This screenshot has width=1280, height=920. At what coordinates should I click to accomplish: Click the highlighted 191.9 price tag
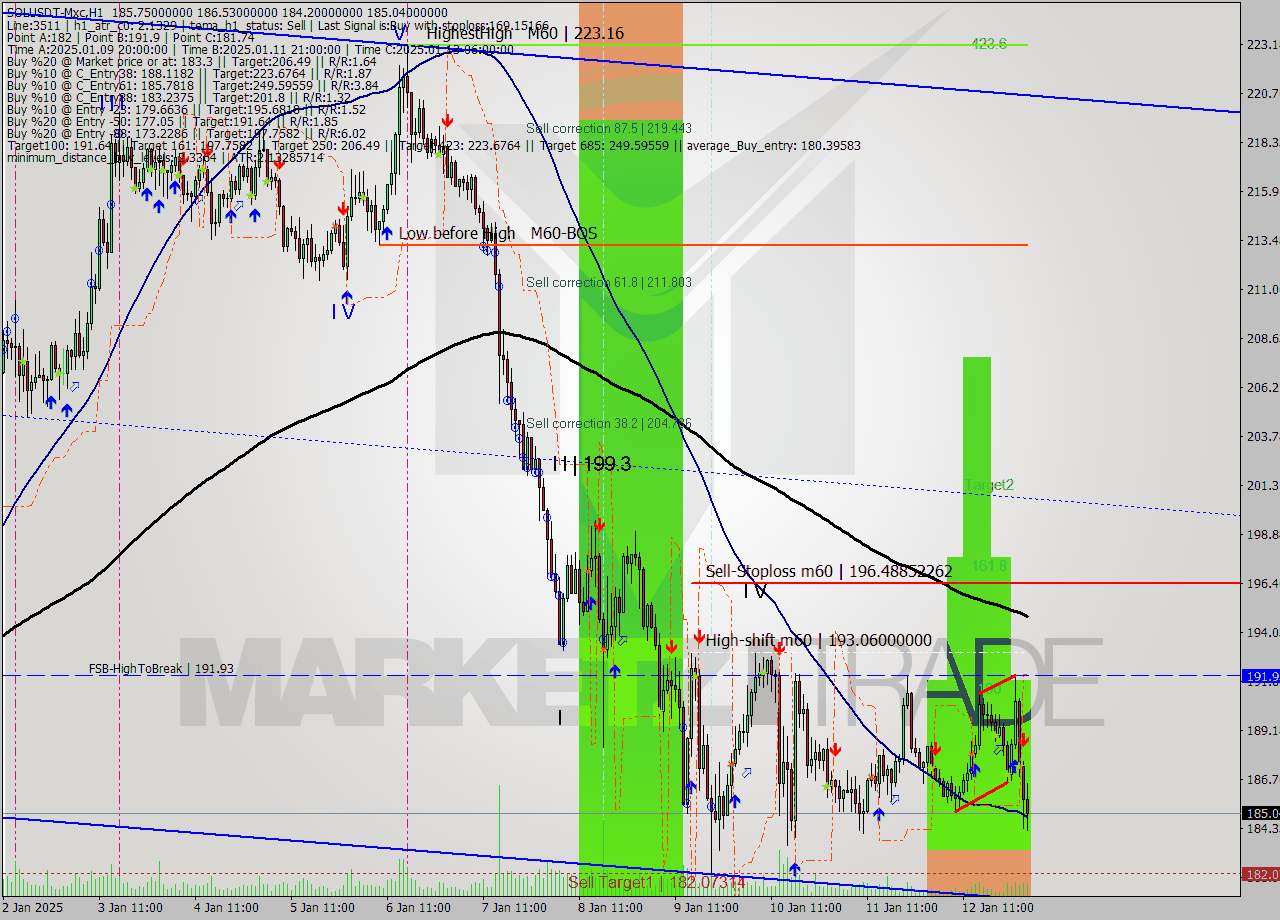coord(1262,677)
